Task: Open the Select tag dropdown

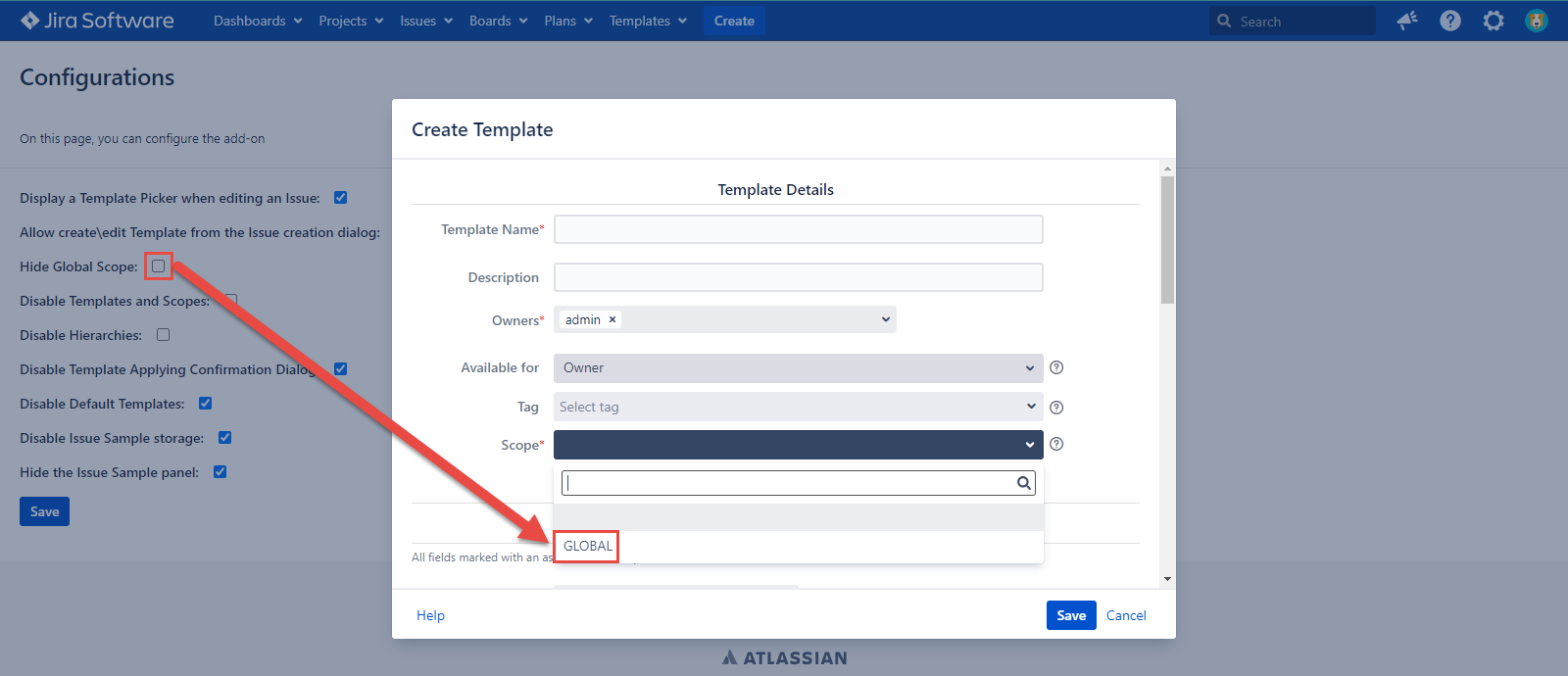Action: click(798, 407)
